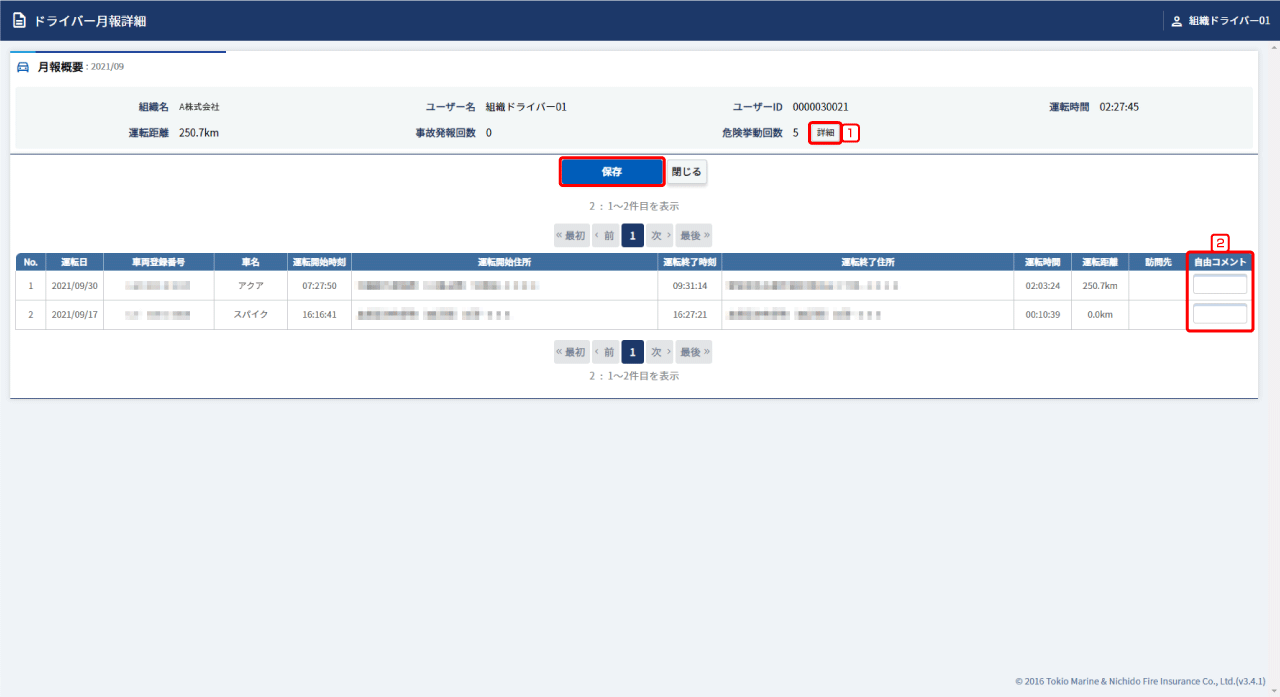
Task: Select page 1 in top pagination
Action: tap(632, 236)
